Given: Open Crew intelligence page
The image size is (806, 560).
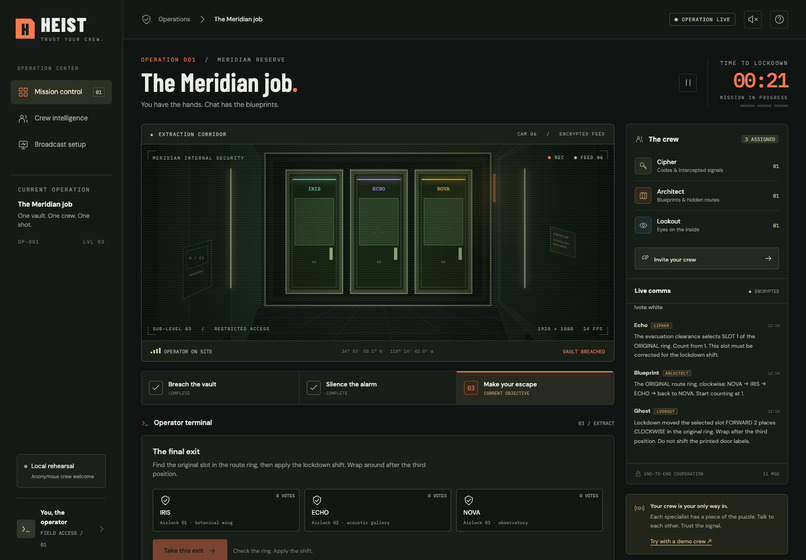Looking at the screenshot, I should tap(61, 118).
